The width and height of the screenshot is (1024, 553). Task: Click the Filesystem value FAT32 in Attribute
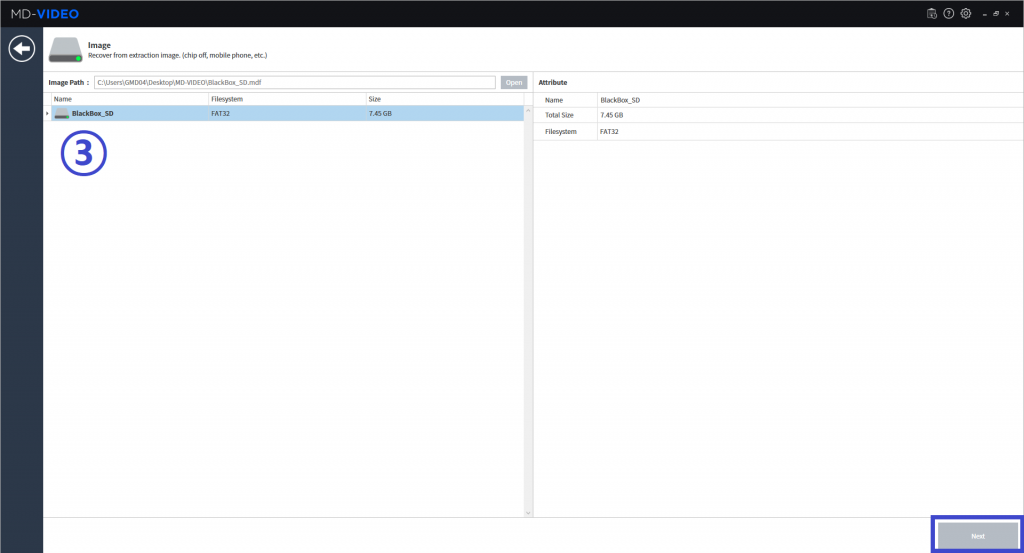coord(609,131)
